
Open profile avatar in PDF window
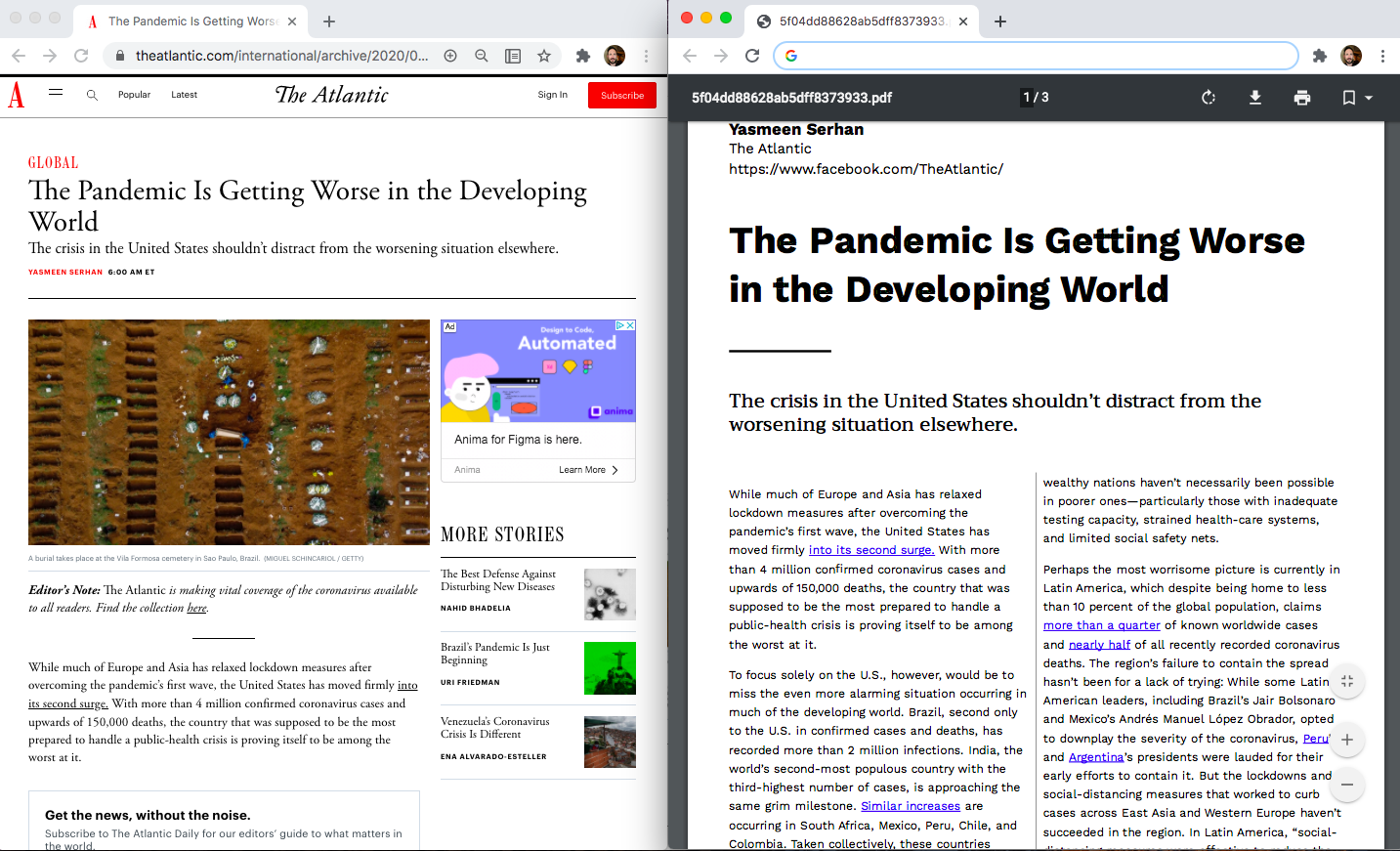pos(1351,56)
